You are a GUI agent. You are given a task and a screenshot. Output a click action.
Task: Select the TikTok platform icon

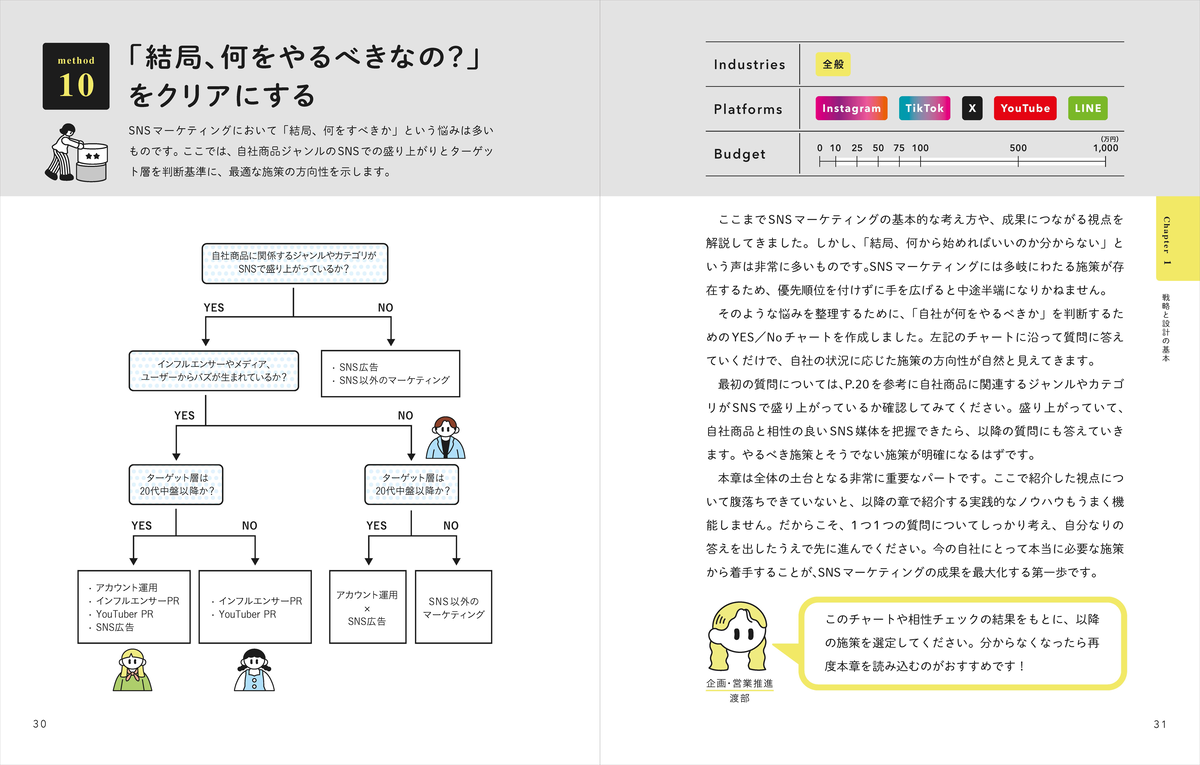click(924, 107)
